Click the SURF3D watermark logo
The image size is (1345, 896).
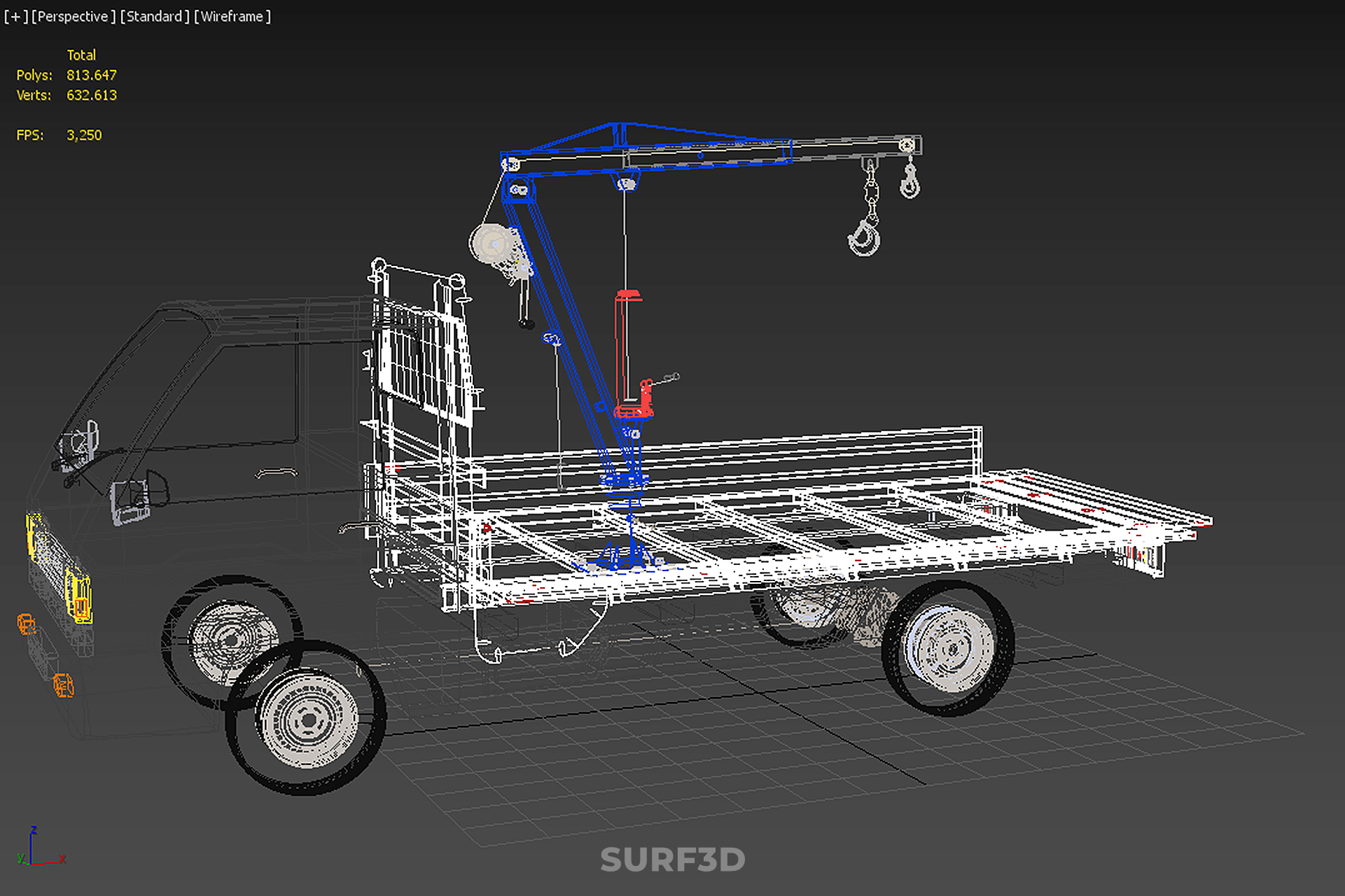pyautogui.click(x=672, y=860)
